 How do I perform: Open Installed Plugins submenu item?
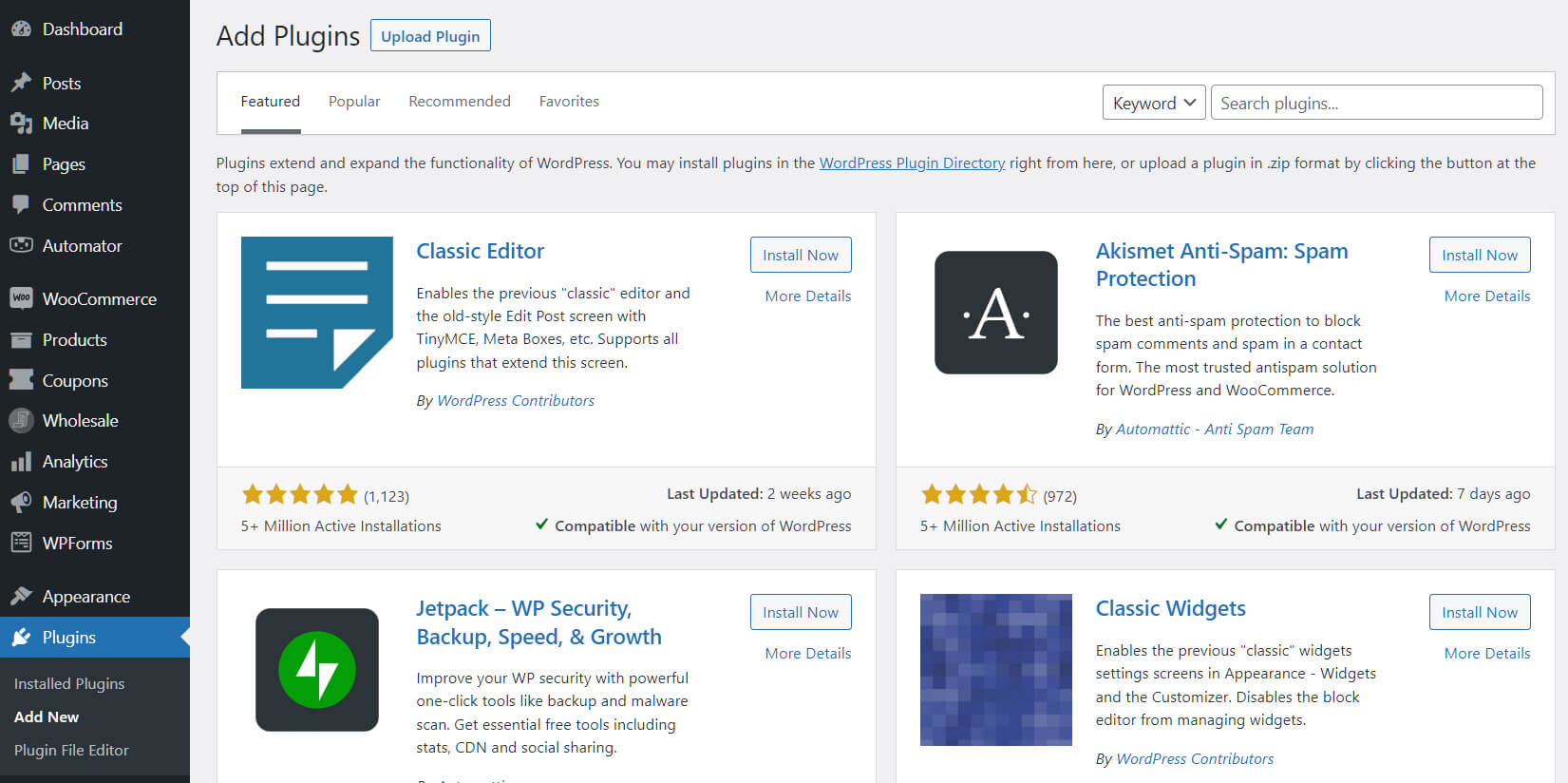point(69,683)
